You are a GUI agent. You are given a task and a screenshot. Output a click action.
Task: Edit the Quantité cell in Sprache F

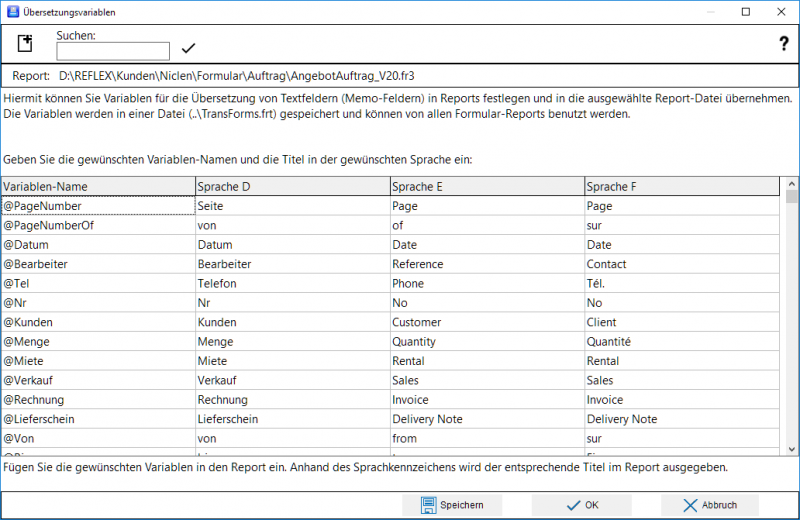point(680,342)
